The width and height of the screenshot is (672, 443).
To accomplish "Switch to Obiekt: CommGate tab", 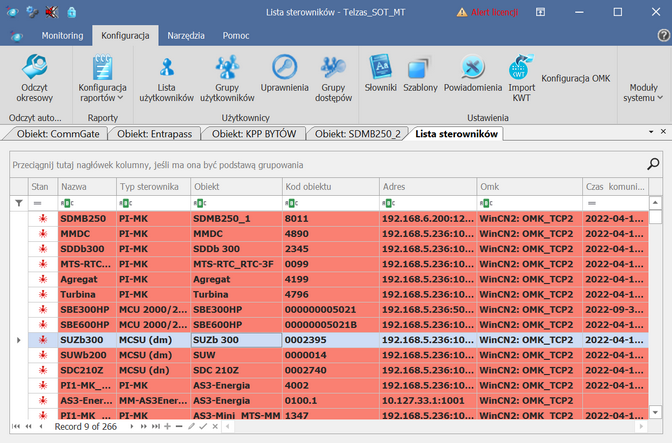I will pos(58,134).
